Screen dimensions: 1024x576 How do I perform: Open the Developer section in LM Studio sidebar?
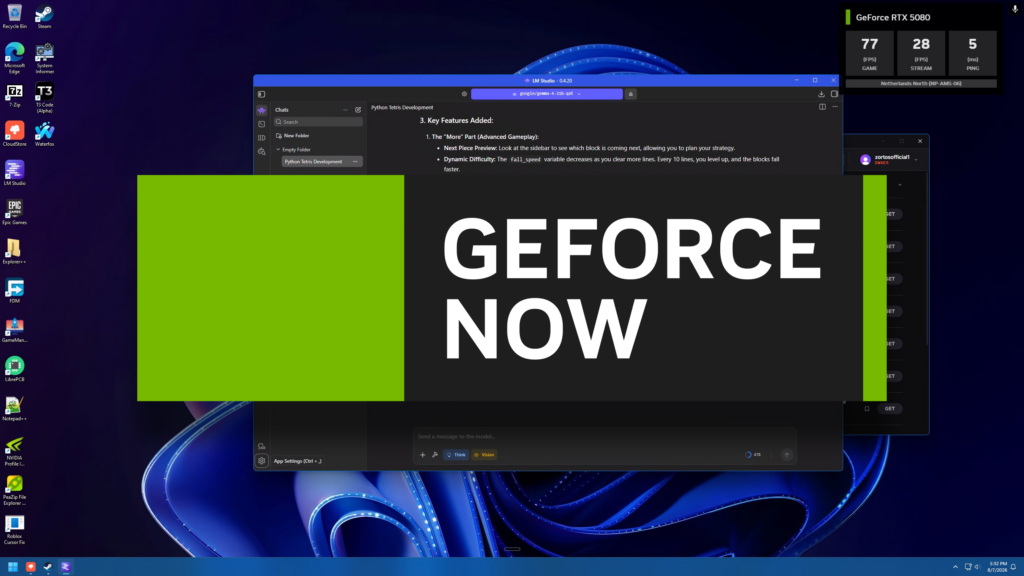[x=262, y=124]
